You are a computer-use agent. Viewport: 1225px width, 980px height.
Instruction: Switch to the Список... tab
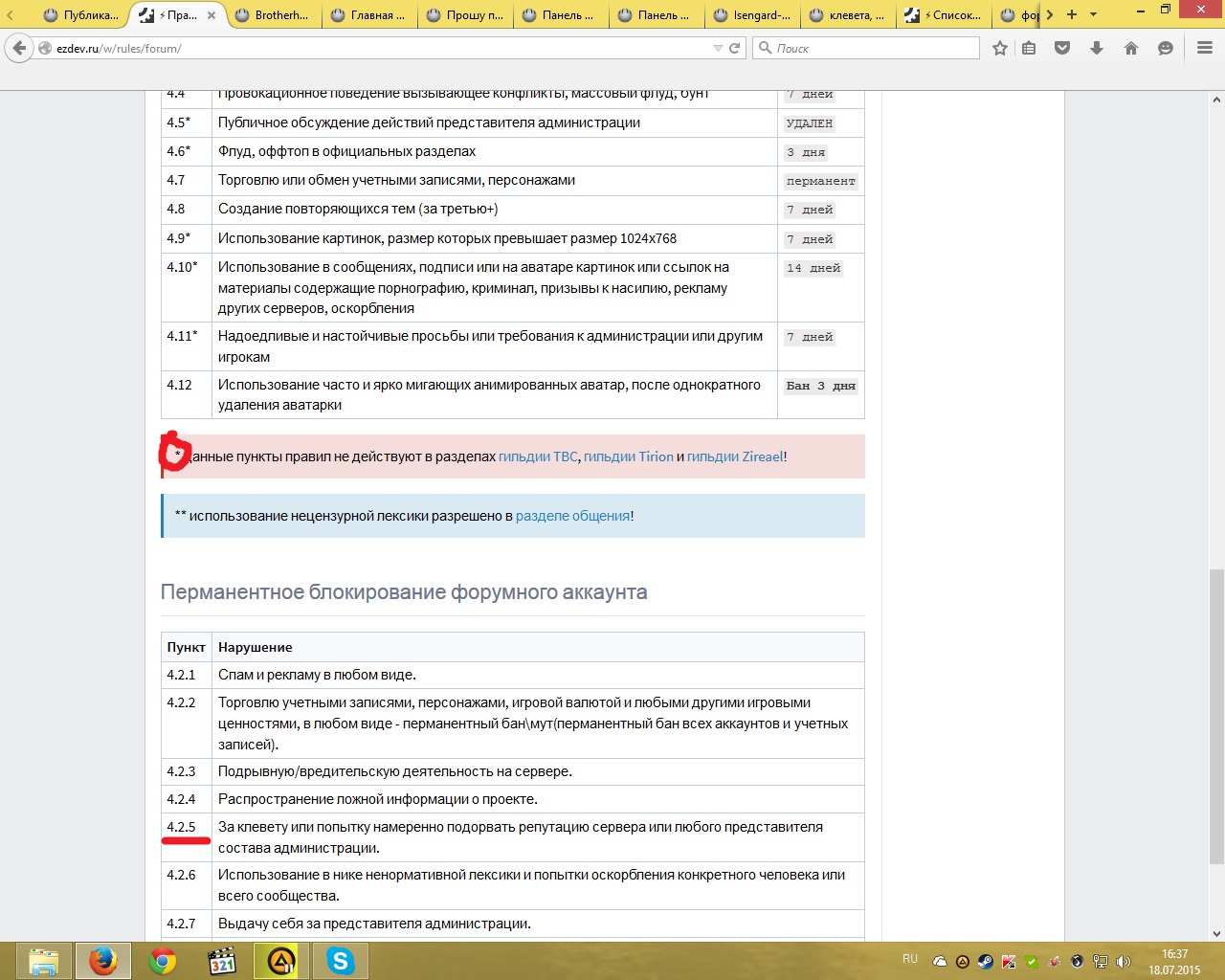(943, 15)
